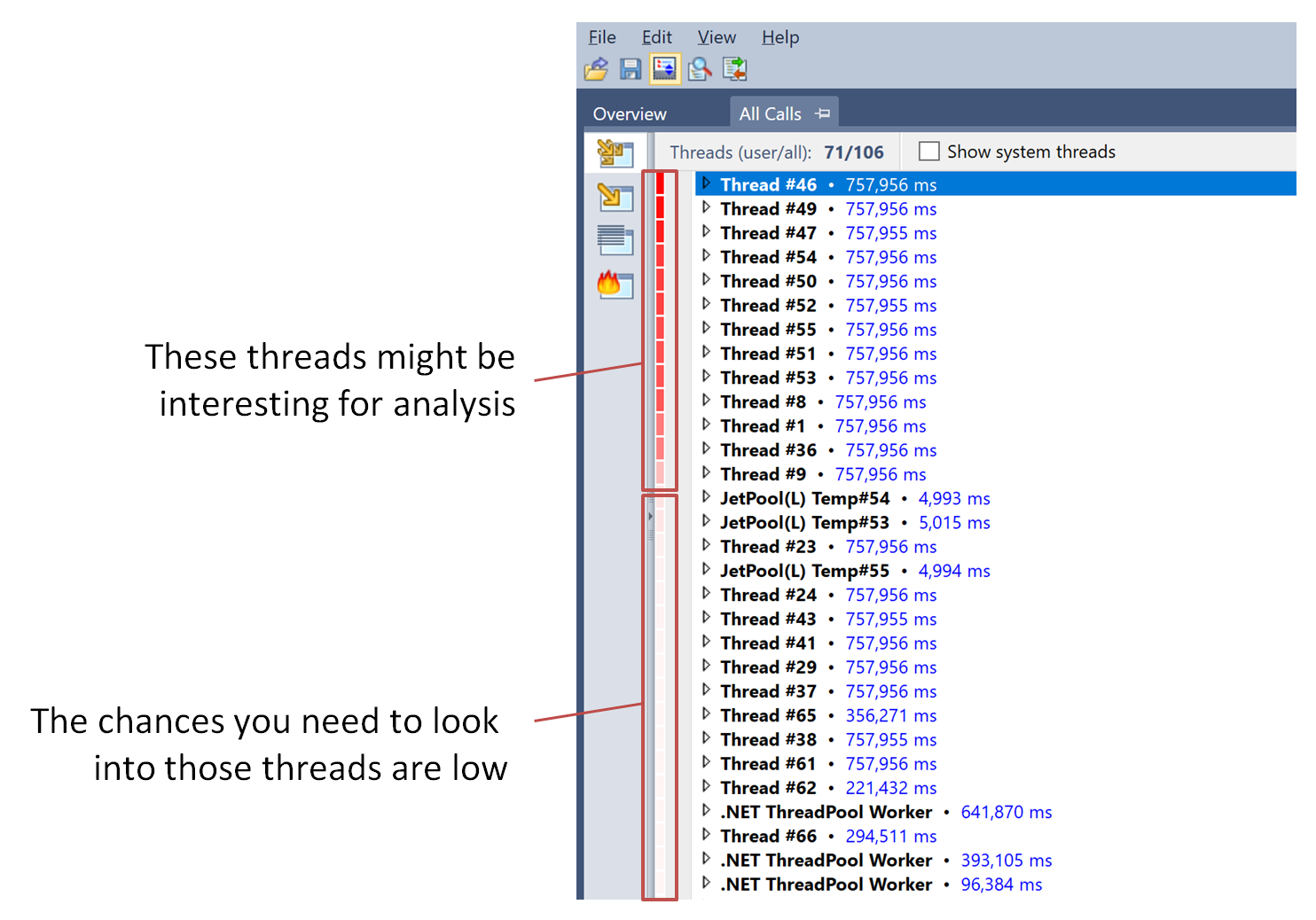This screenshot has width=1316, height=920.
Task: Toggle the thread timeline view toolbar icon
Action: pos(665,69)
